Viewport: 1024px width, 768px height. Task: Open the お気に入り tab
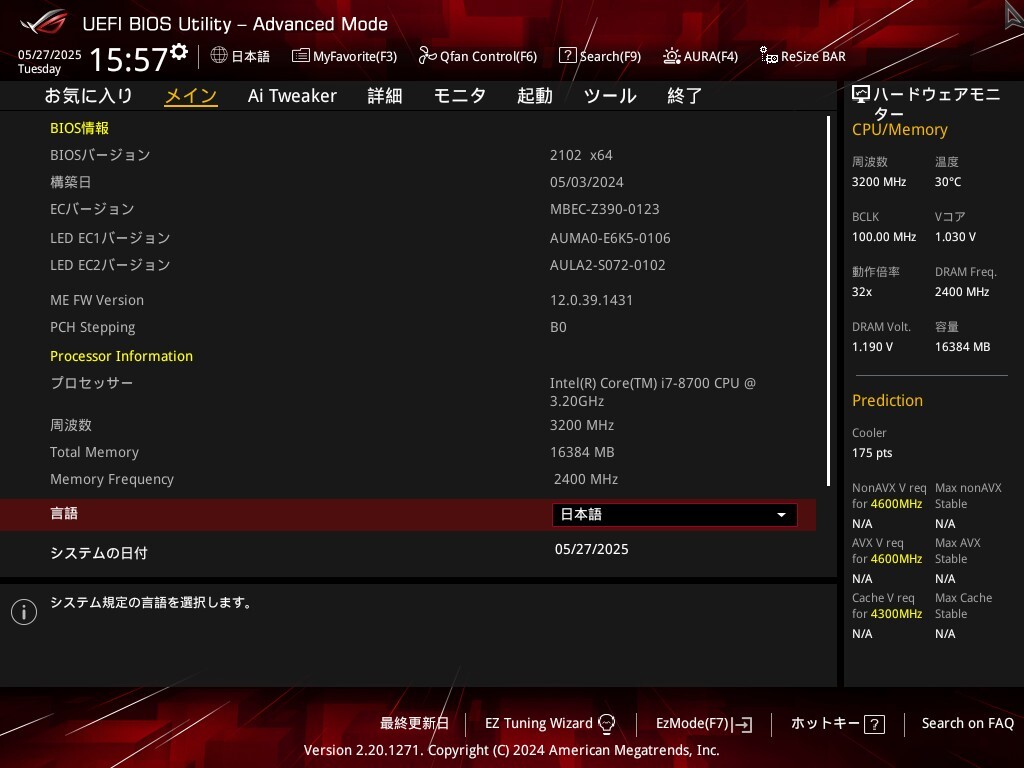coord(89,96)
